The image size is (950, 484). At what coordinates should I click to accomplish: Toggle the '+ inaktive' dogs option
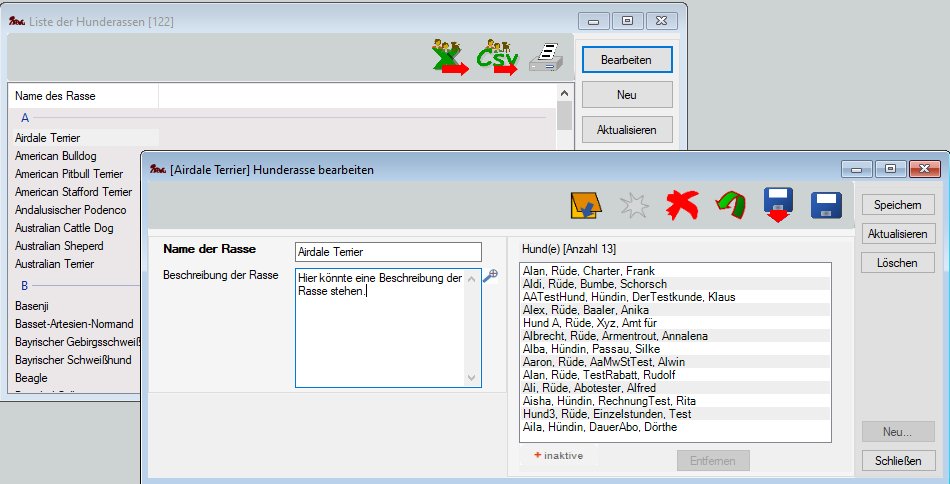coord(558,455)
